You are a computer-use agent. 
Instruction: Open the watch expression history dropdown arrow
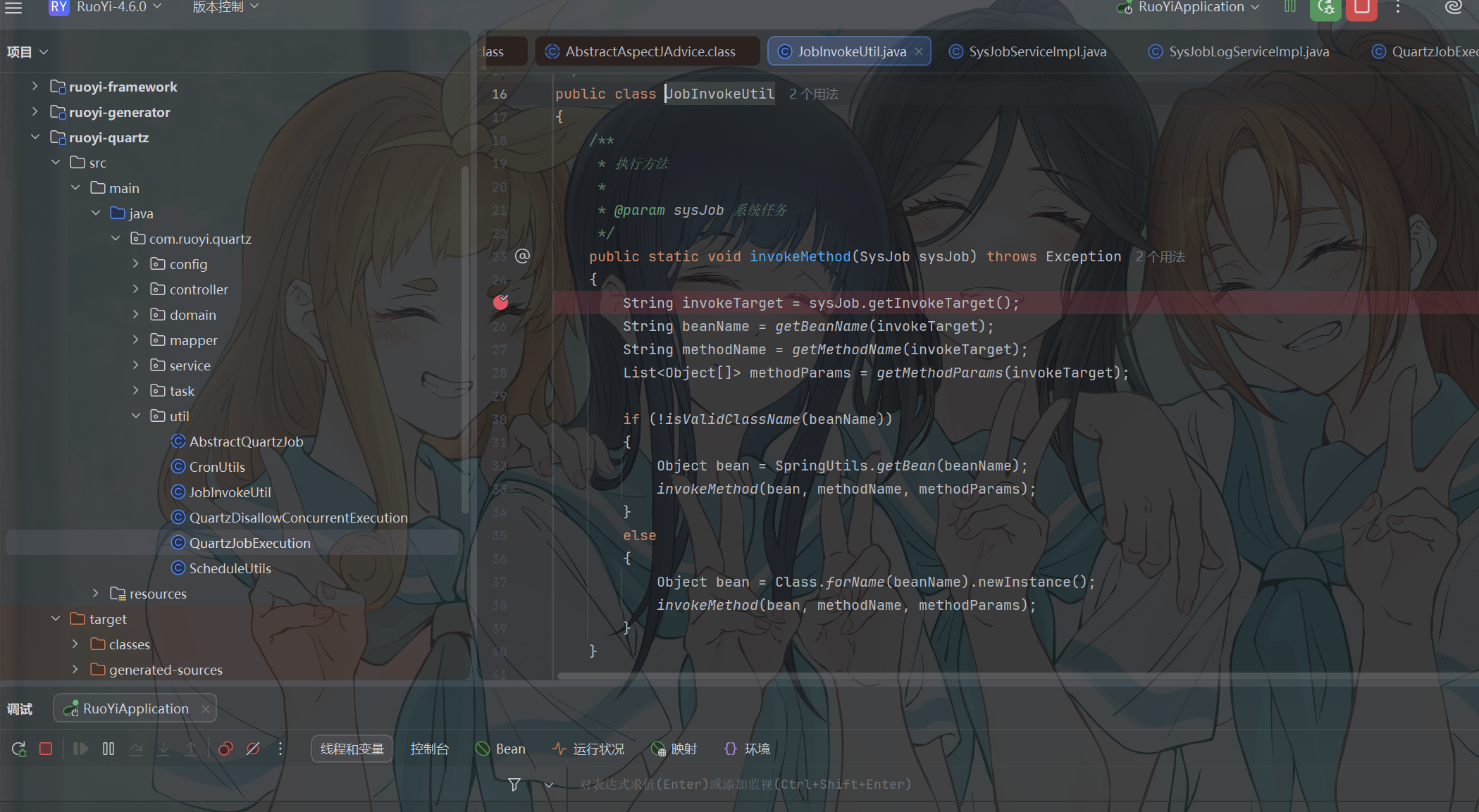549,785
